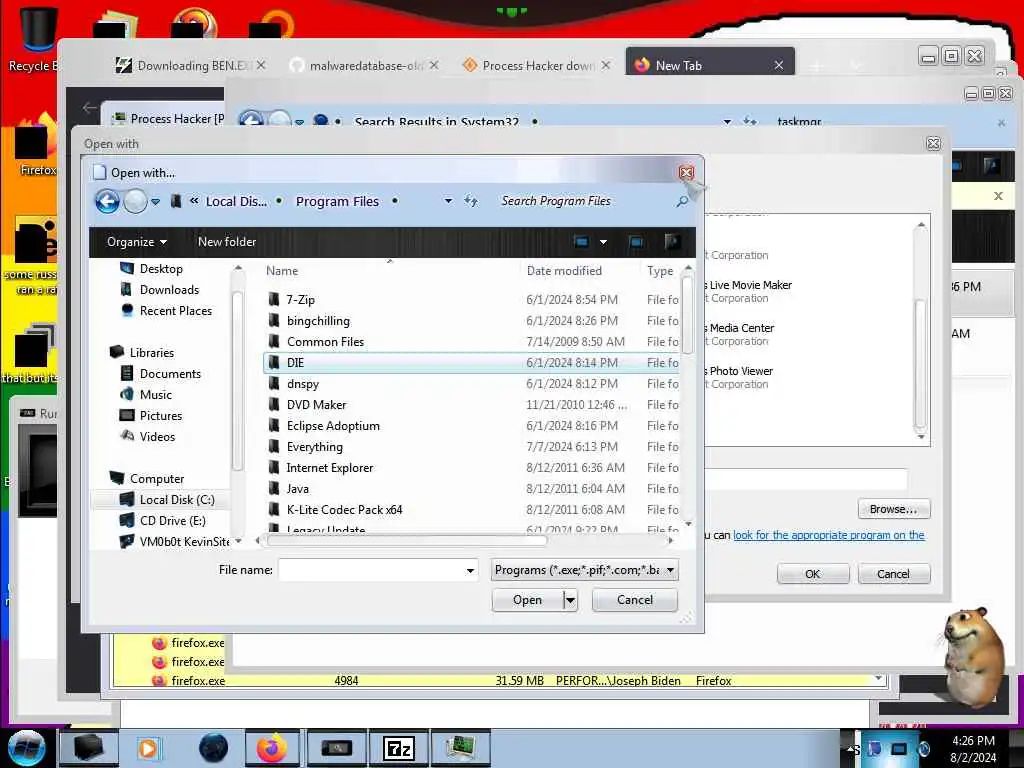Cancel the file browse dialog
The height and width of the screenshot is (768, 1024).
[x=634, y=600]
